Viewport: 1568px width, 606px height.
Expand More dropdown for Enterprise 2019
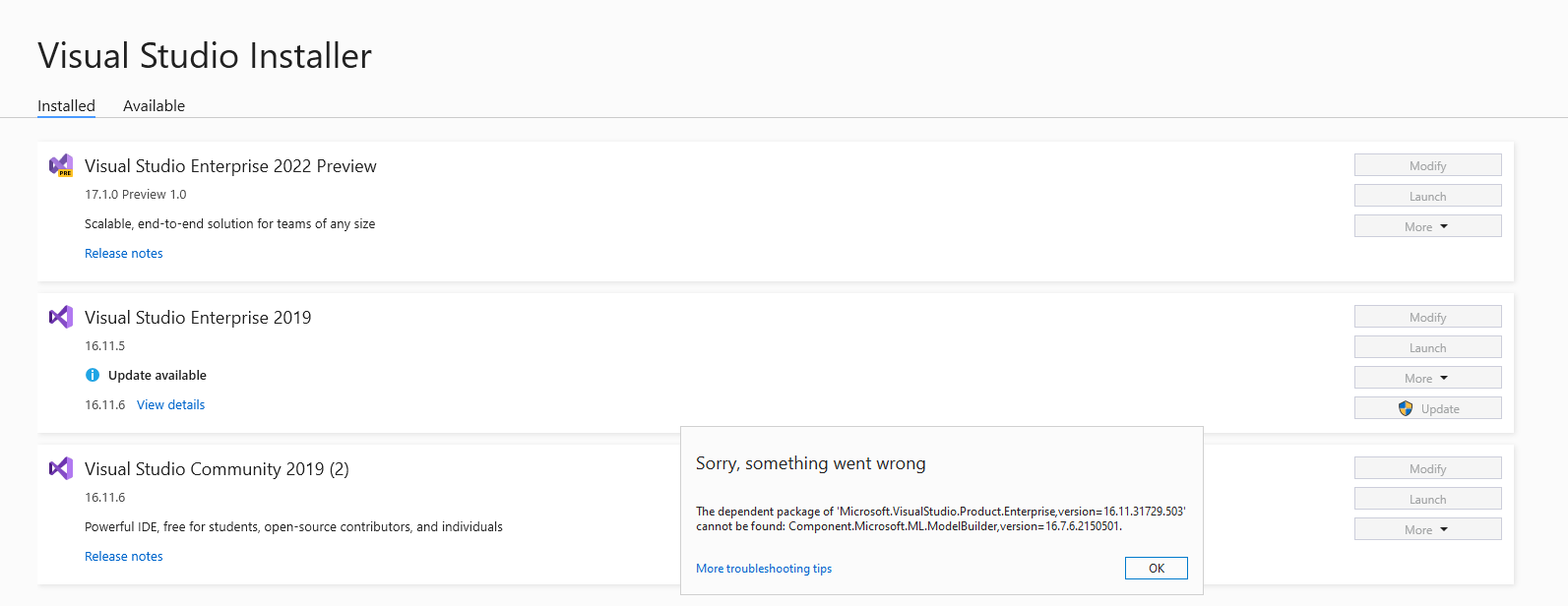coord(1427,378)
